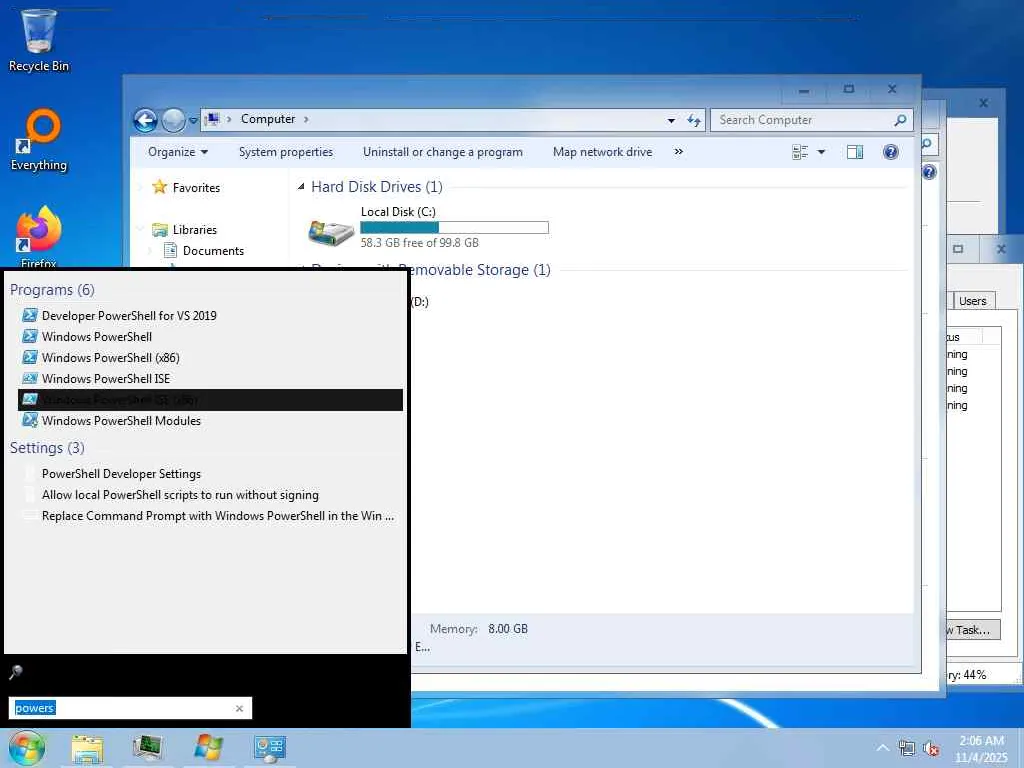Change your view icon in Explorer toolbar

click(x=800, y=152)
